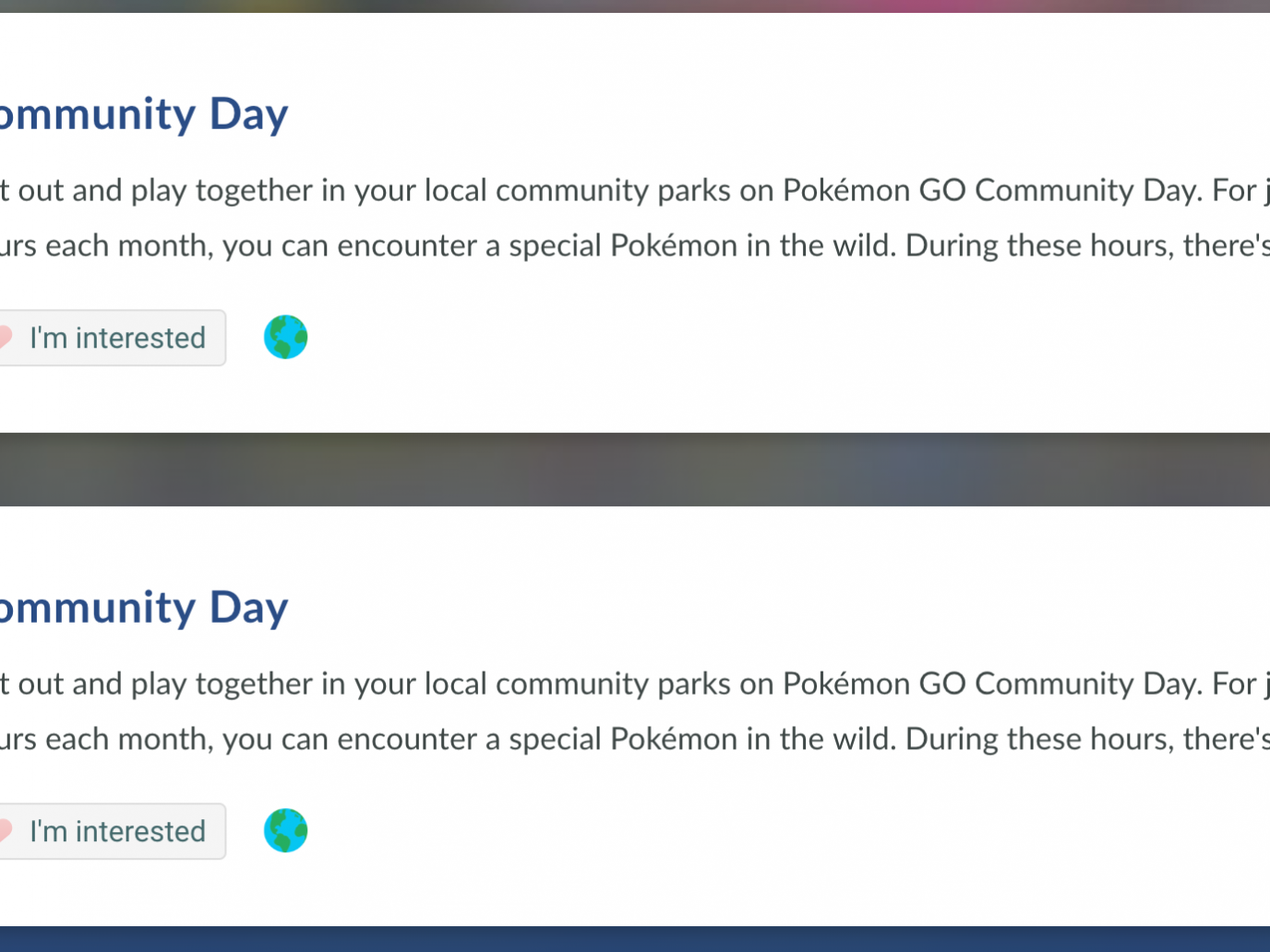
Task: Click the globe icon in the first event card
Action: coord(285,337)
